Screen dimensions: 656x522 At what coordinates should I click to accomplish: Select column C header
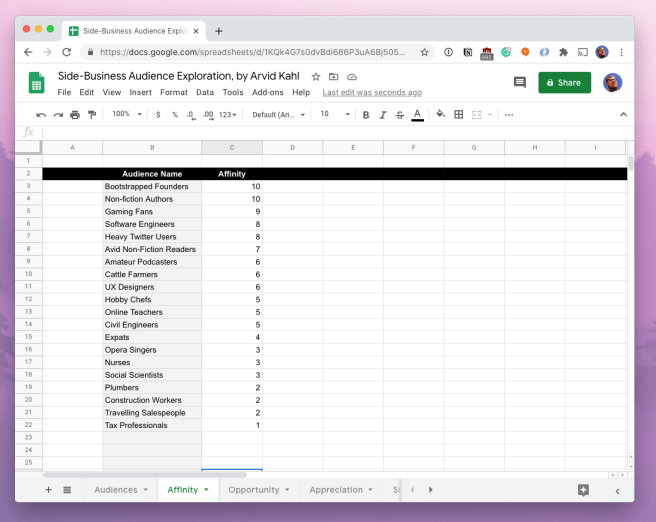click(232, 148)
